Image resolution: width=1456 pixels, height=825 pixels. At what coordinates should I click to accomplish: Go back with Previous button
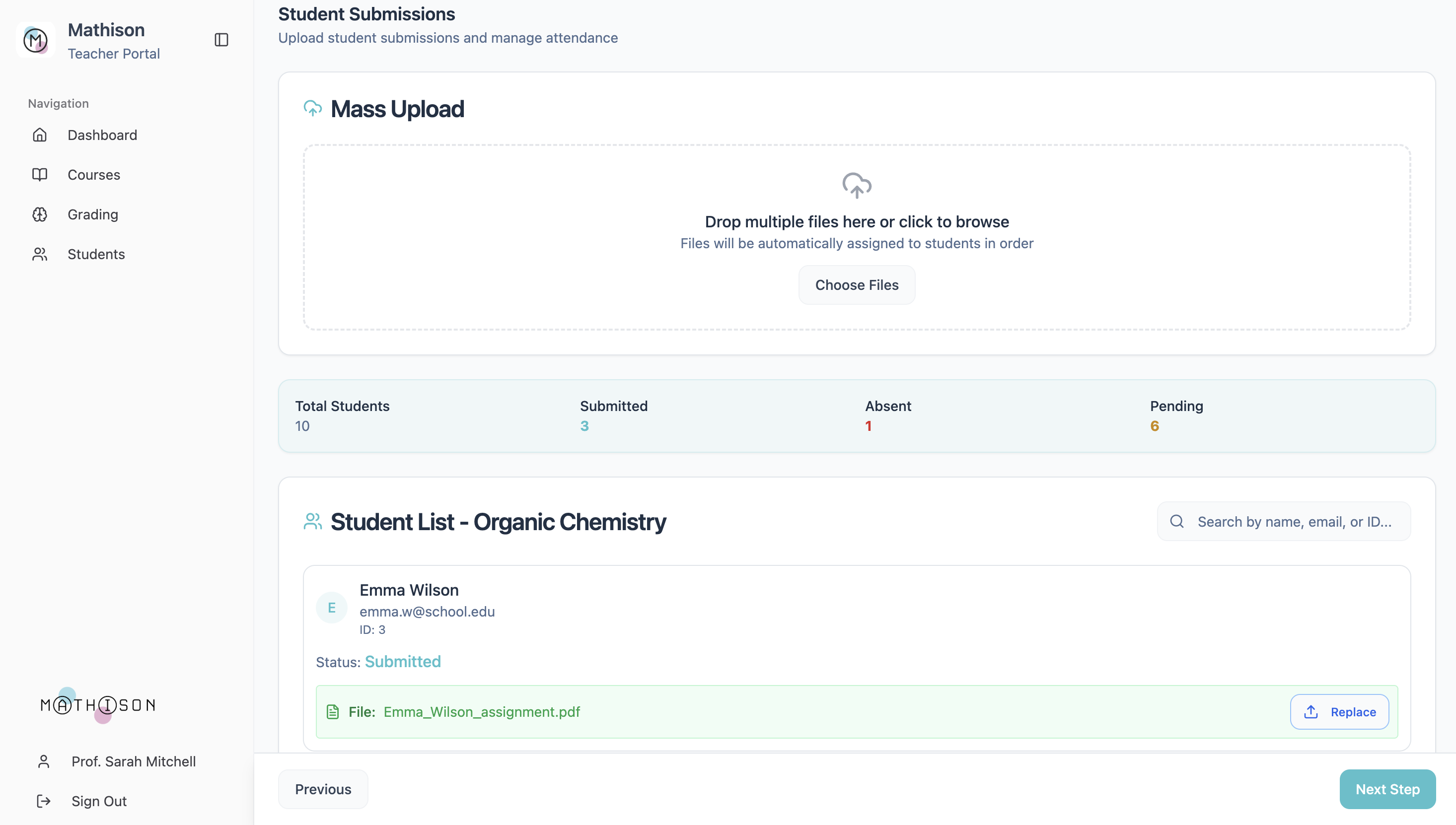[323, 789]
